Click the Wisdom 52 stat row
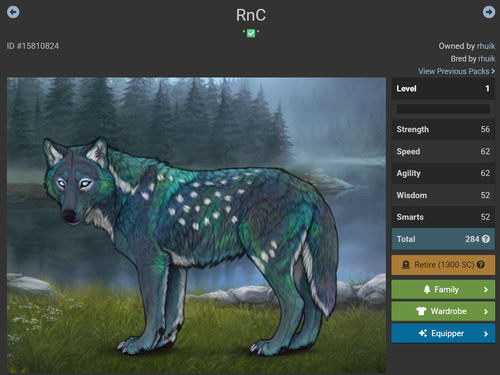 (443, 195)
